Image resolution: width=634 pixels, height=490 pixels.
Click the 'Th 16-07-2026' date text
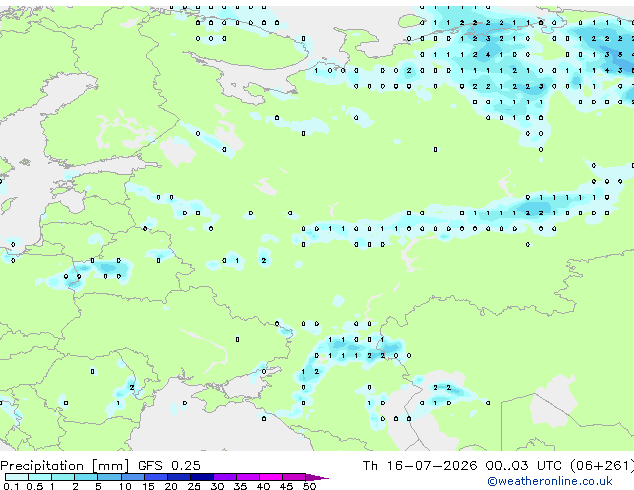click(420, 466)
